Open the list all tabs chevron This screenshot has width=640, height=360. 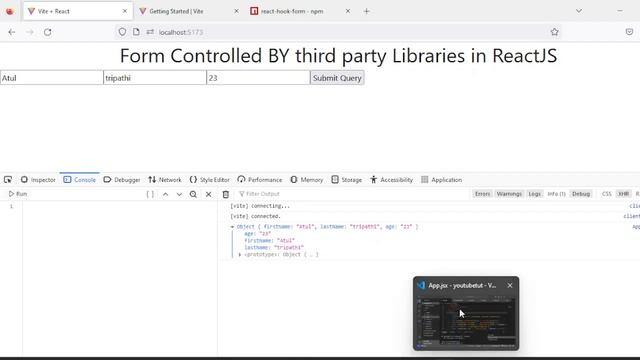(579, 11)
